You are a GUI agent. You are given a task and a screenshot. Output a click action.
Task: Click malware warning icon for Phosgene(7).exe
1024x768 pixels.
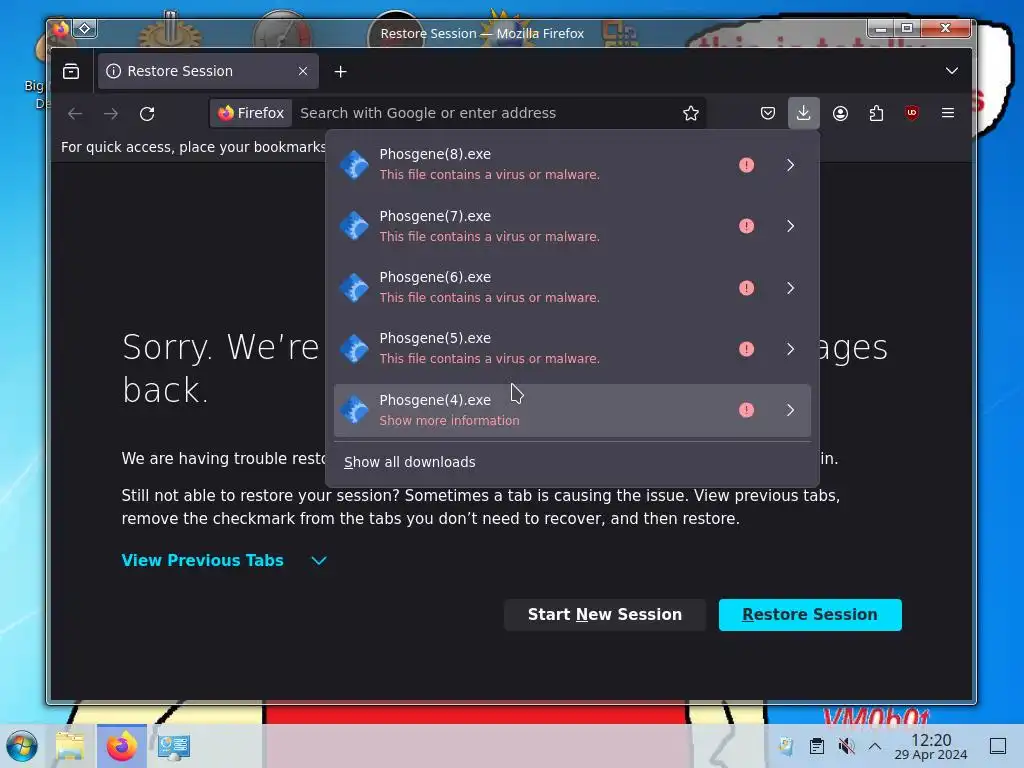(x=746, y=226)
